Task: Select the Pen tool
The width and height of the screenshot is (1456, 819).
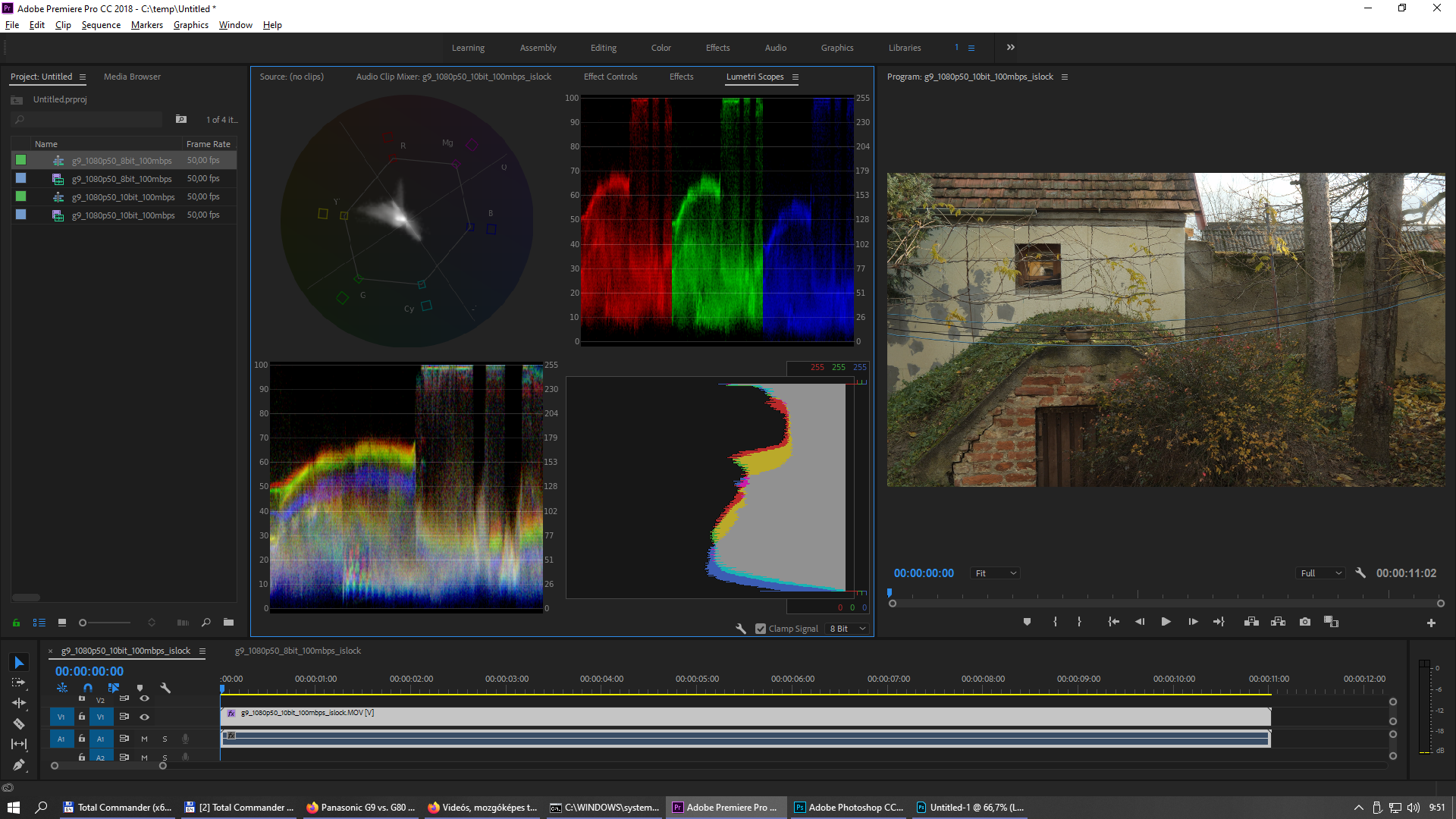Action: [19, 764]
